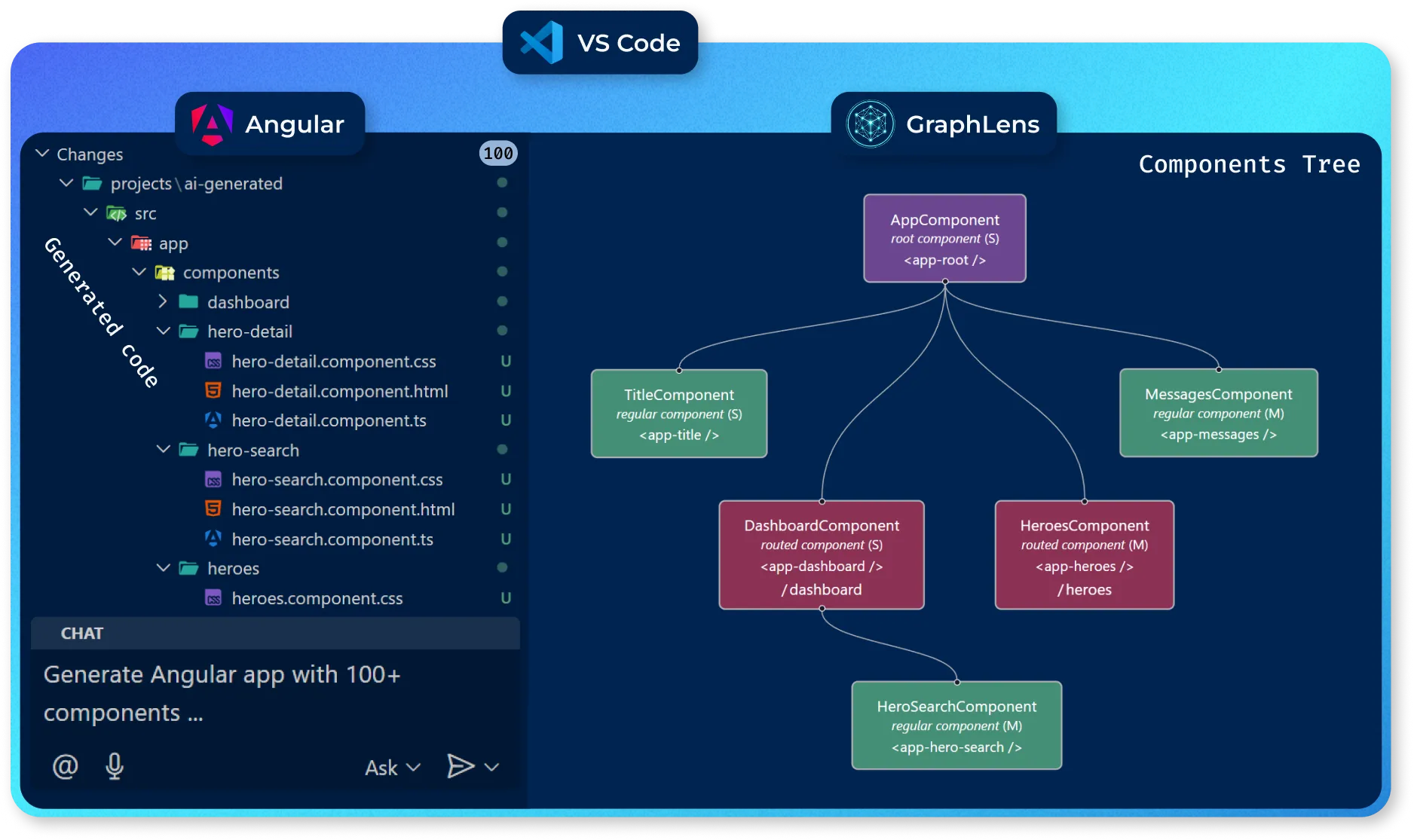This screenshot has height=840, width=1414.
Task: Open hero-detail.component.css file
Action: coord(334,362)
